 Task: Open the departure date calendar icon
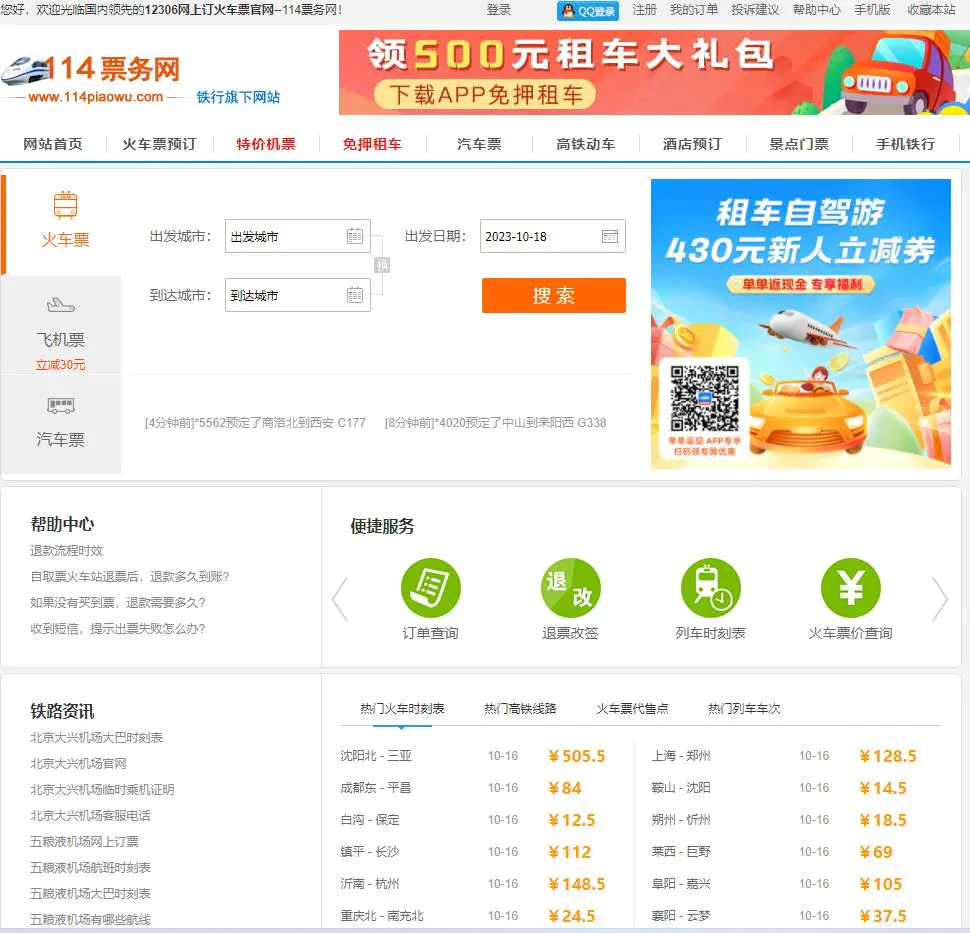coord(610,236)
